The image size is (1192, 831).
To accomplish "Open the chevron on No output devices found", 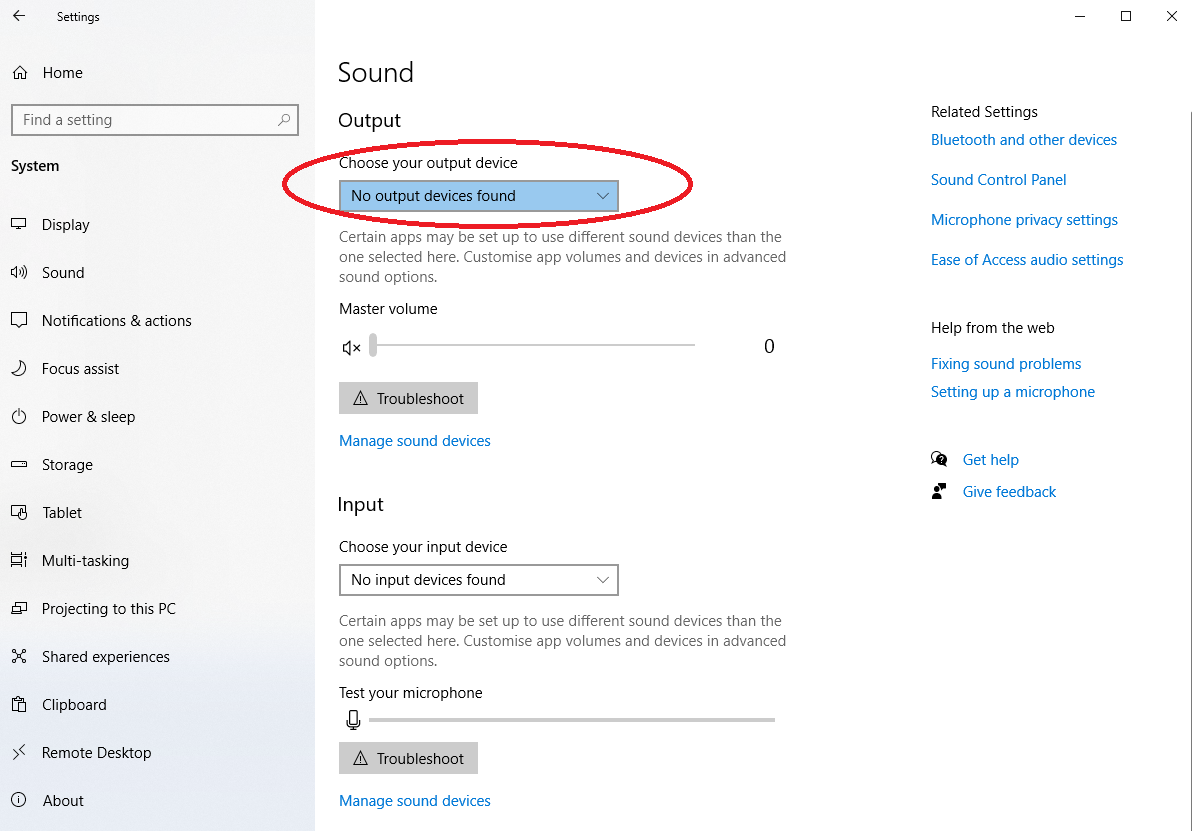I will coord(602,195).
